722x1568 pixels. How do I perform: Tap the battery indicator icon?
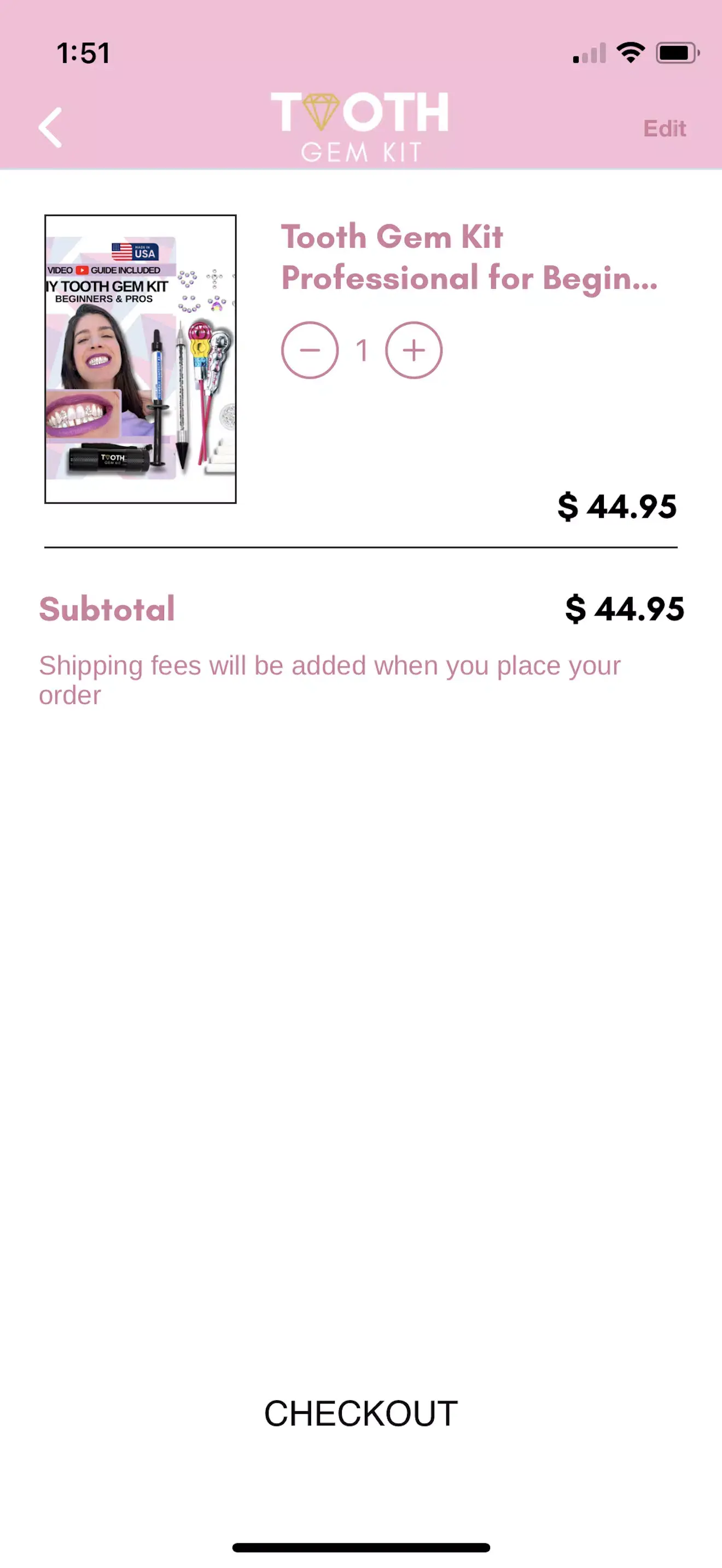coord(677,53)
